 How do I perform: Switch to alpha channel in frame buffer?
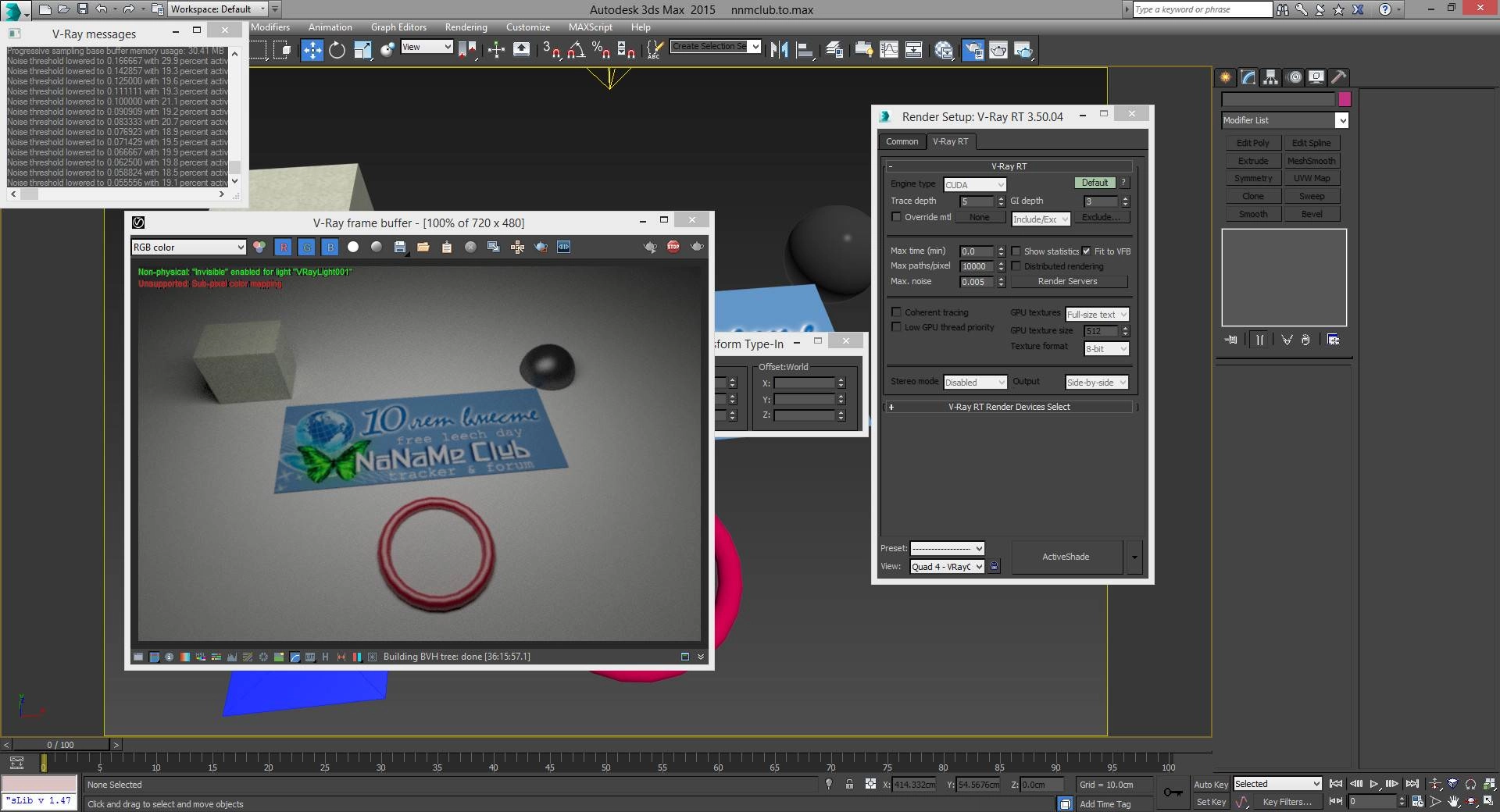click(353, 247)
